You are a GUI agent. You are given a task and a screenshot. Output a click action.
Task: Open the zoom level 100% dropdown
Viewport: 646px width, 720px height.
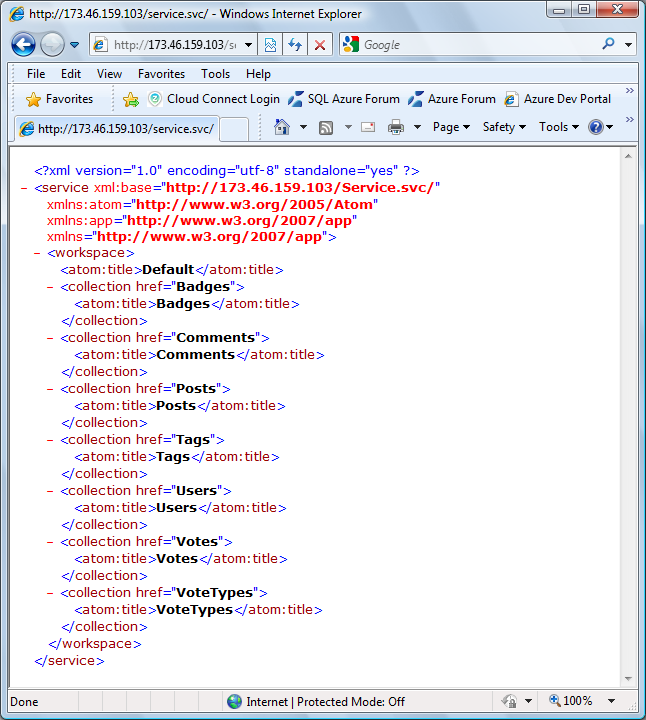(612, 701)
